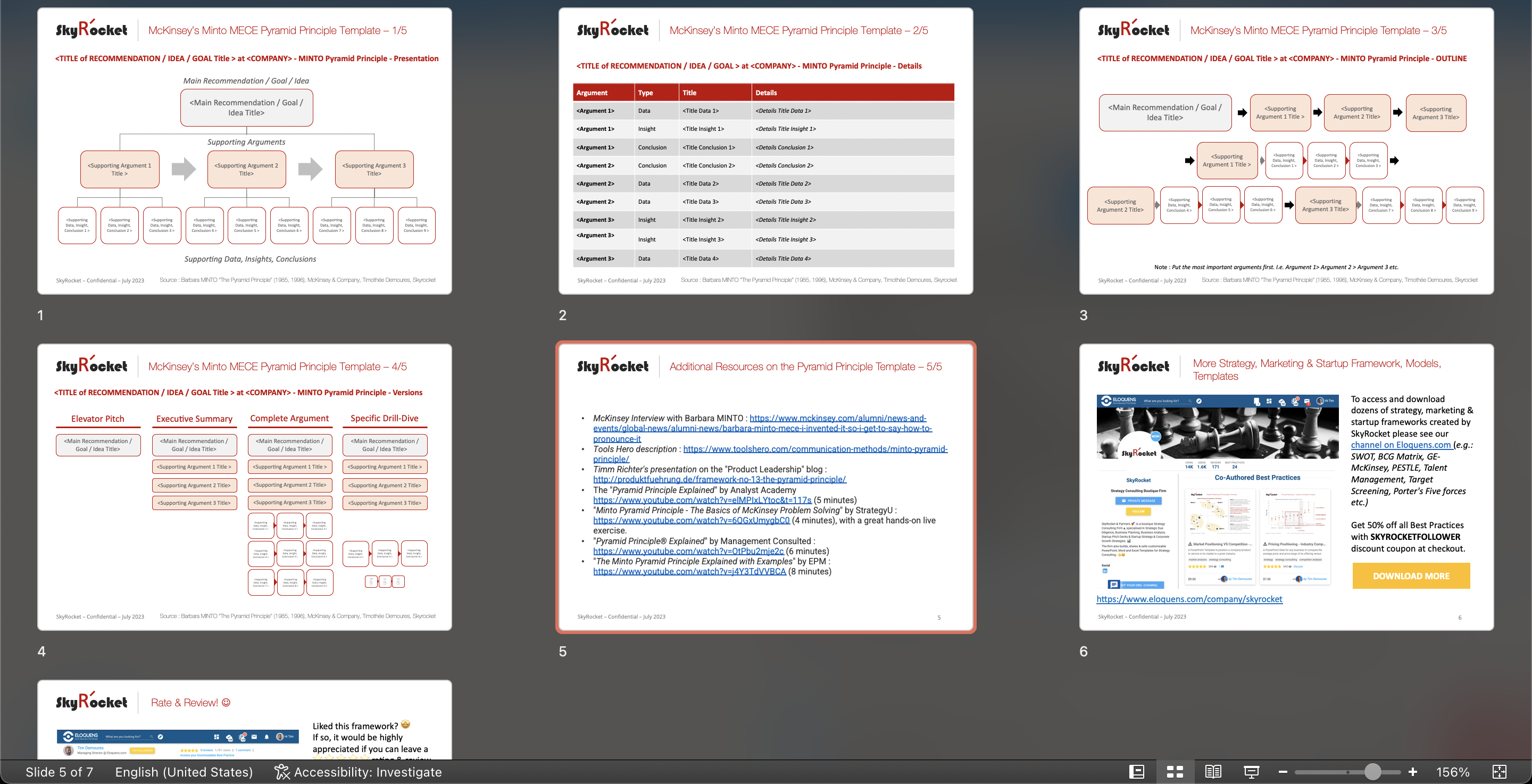
Task: Click the eloquens.com/company/skyrocket link
Action: (1189, 599)
